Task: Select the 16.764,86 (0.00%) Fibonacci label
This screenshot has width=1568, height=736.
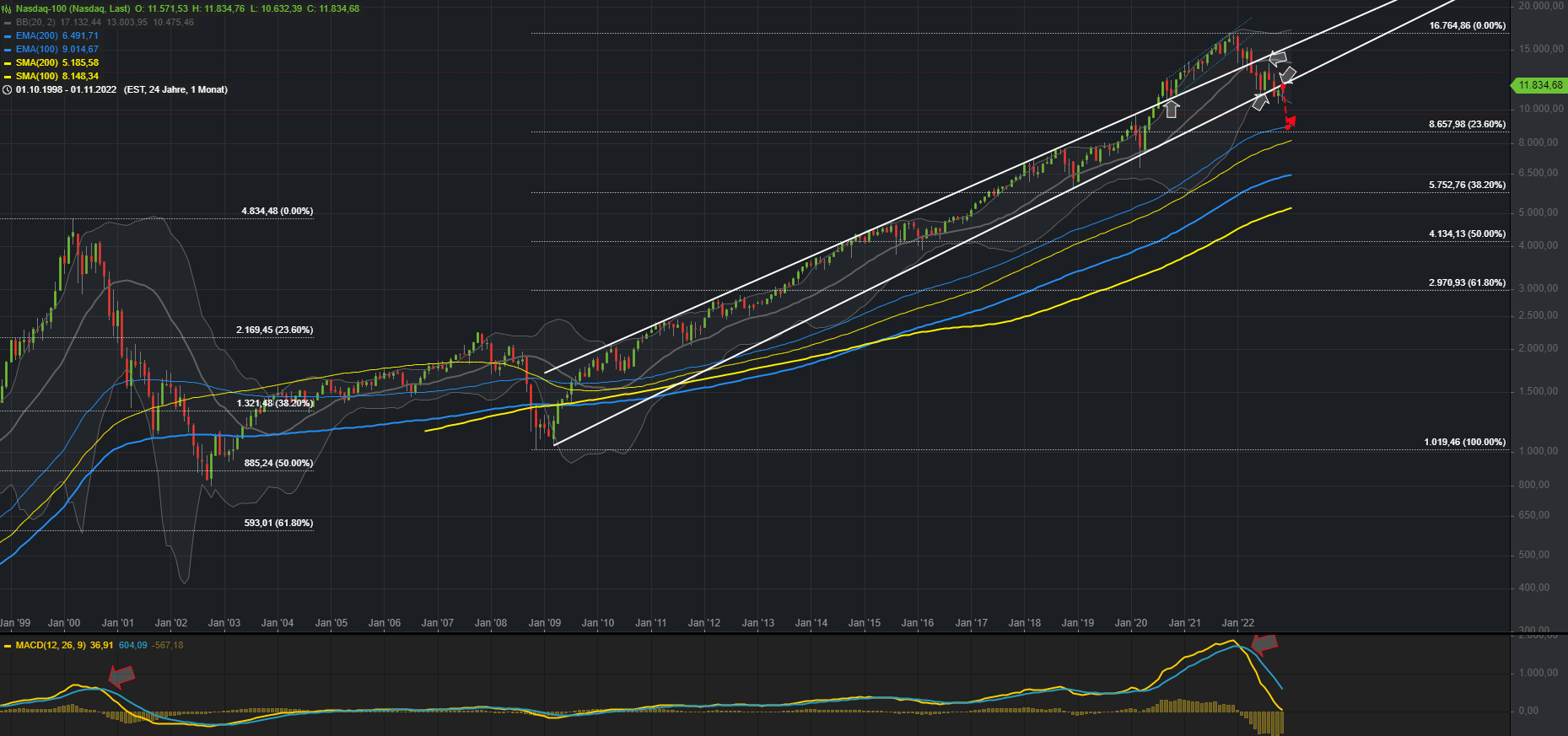Action: click(1467, 25)
